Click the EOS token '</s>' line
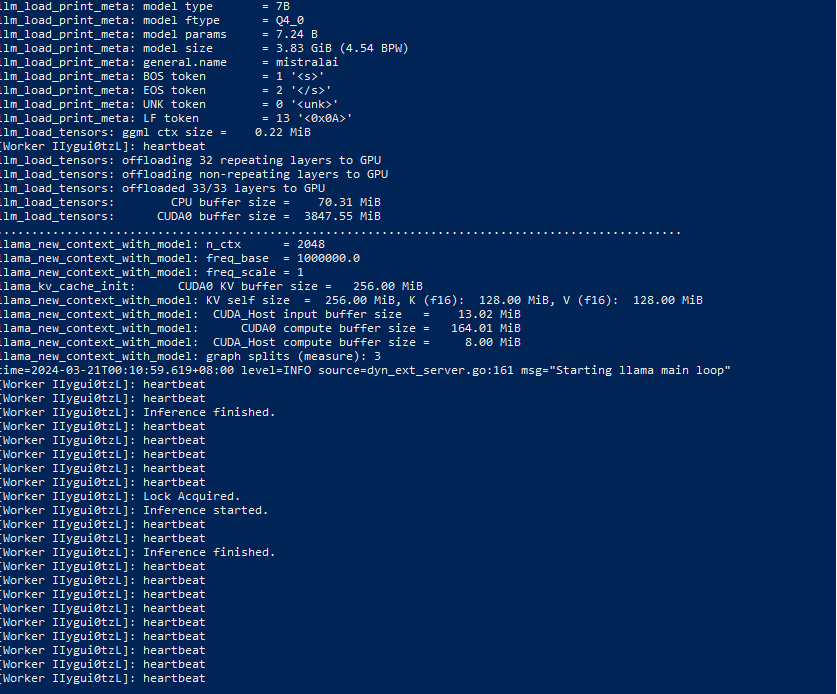Image resolution: width=837 pixels, height=694 pixels. coord(165,90)
